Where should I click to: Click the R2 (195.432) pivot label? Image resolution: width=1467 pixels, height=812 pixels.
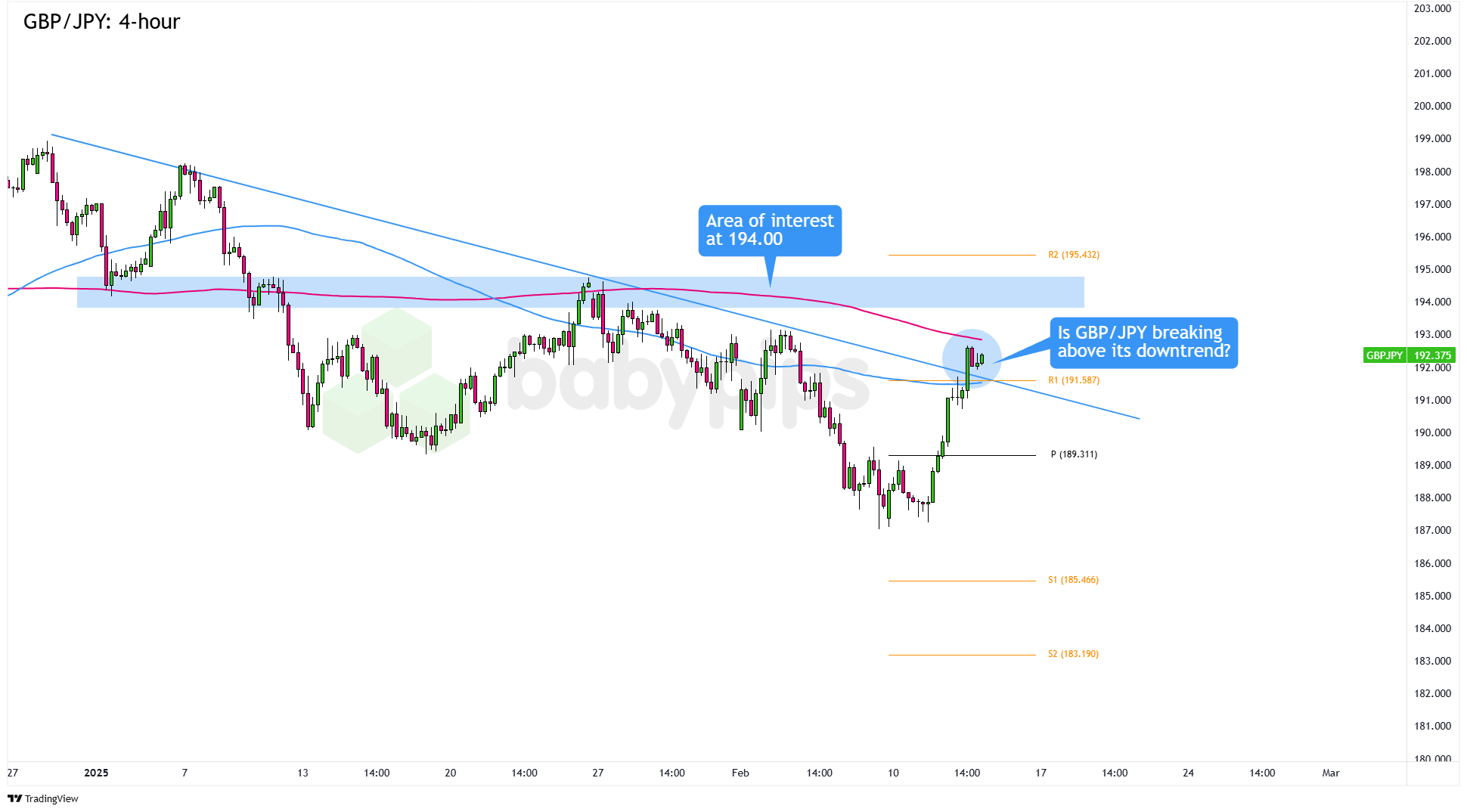tap(1074, 255)
